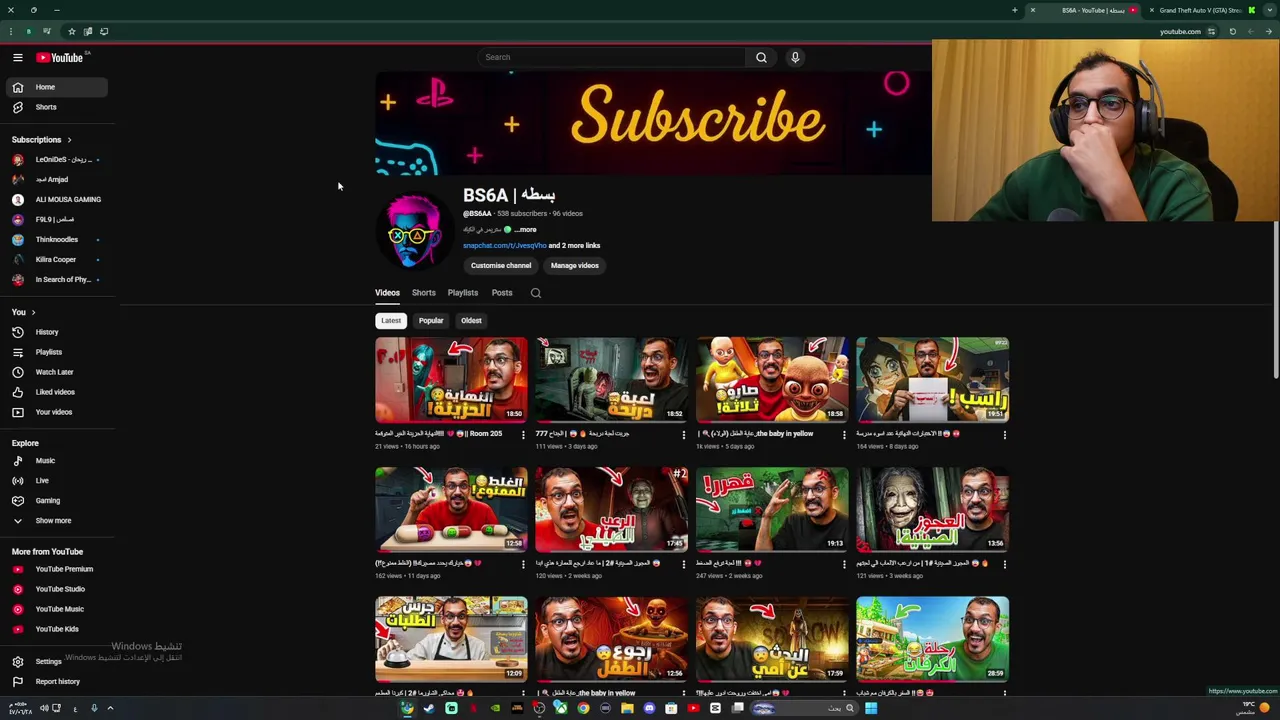Select the Popular sort chip
The height and width of the screenshot is (720, 1280).
(431, 321)
